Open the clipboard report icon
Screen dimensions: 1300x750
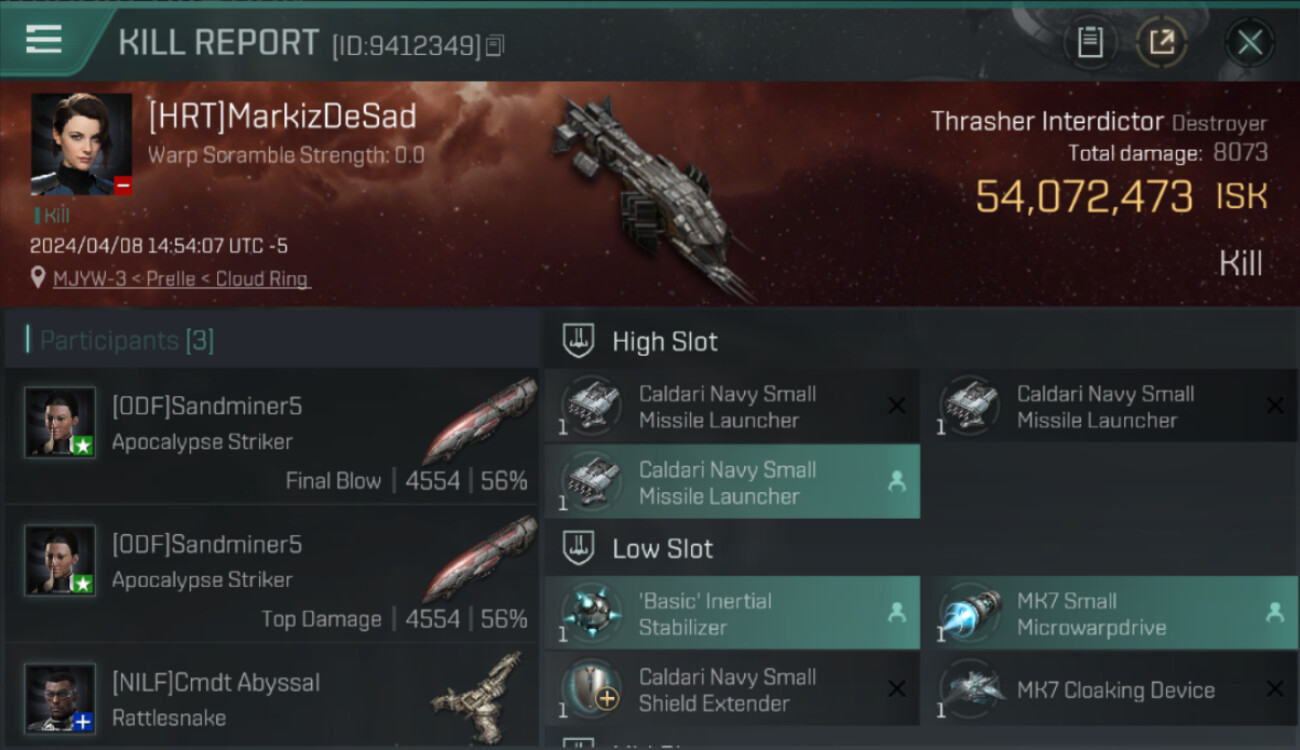[x=1090, y=42]
